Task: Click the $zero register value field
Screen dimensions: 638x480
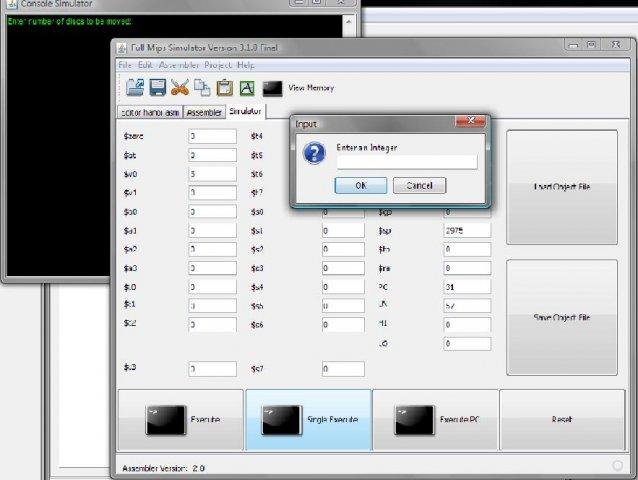Action: click(x=212, y=136)
